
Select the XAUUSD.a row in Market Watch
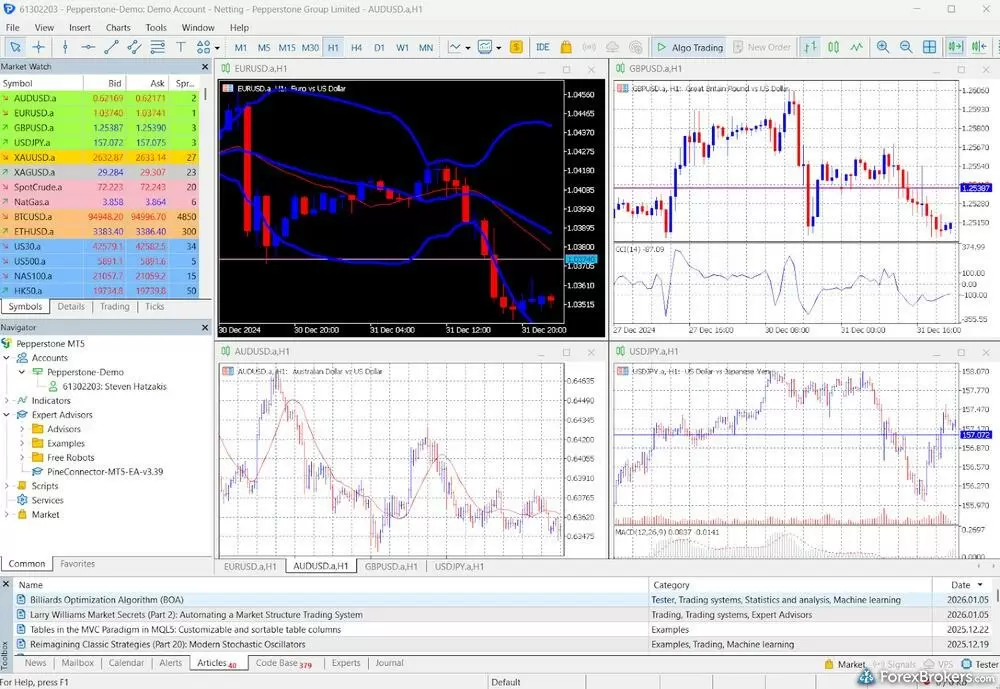pos(50,158)
